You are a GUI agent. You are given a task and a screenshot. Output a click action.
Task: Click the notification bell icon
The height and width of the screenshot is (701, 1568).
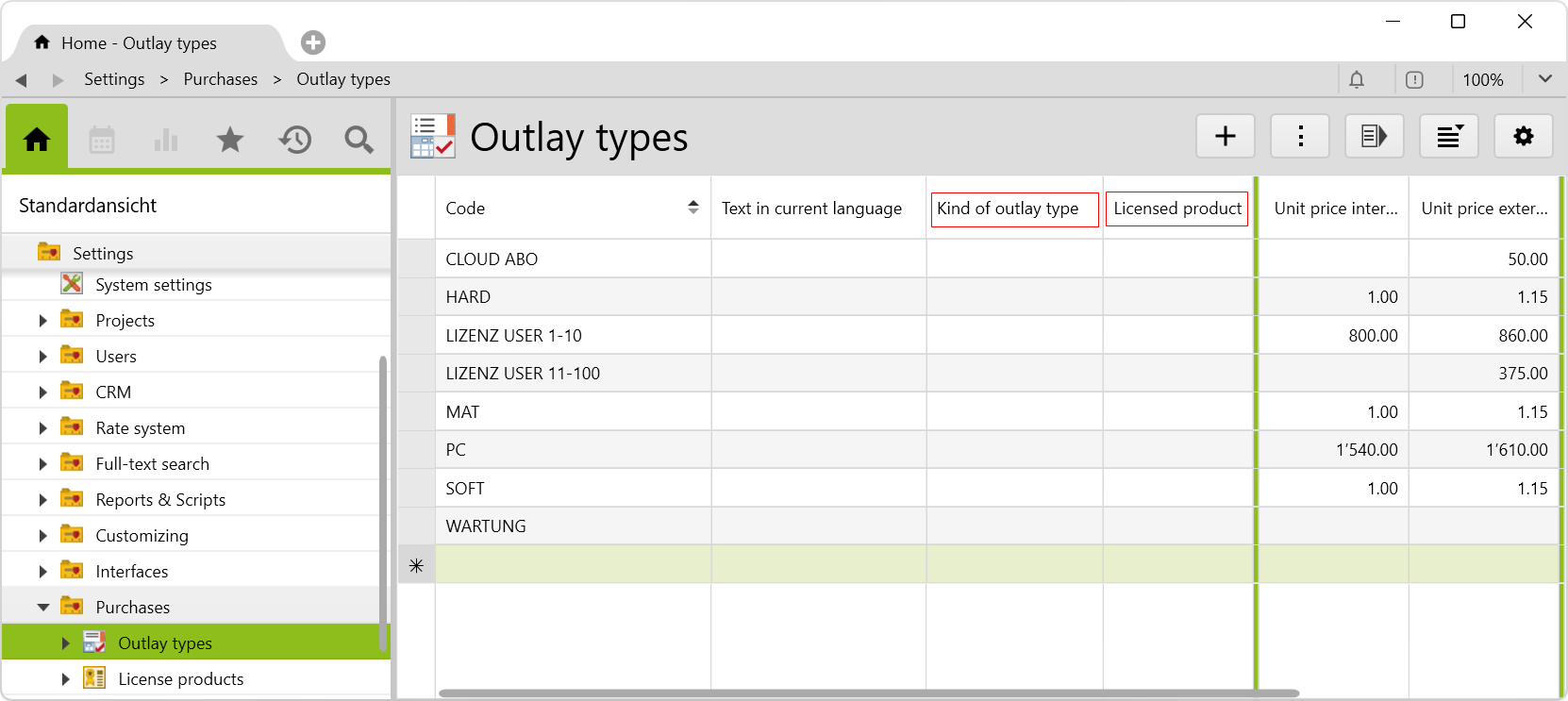point(1357,80)
